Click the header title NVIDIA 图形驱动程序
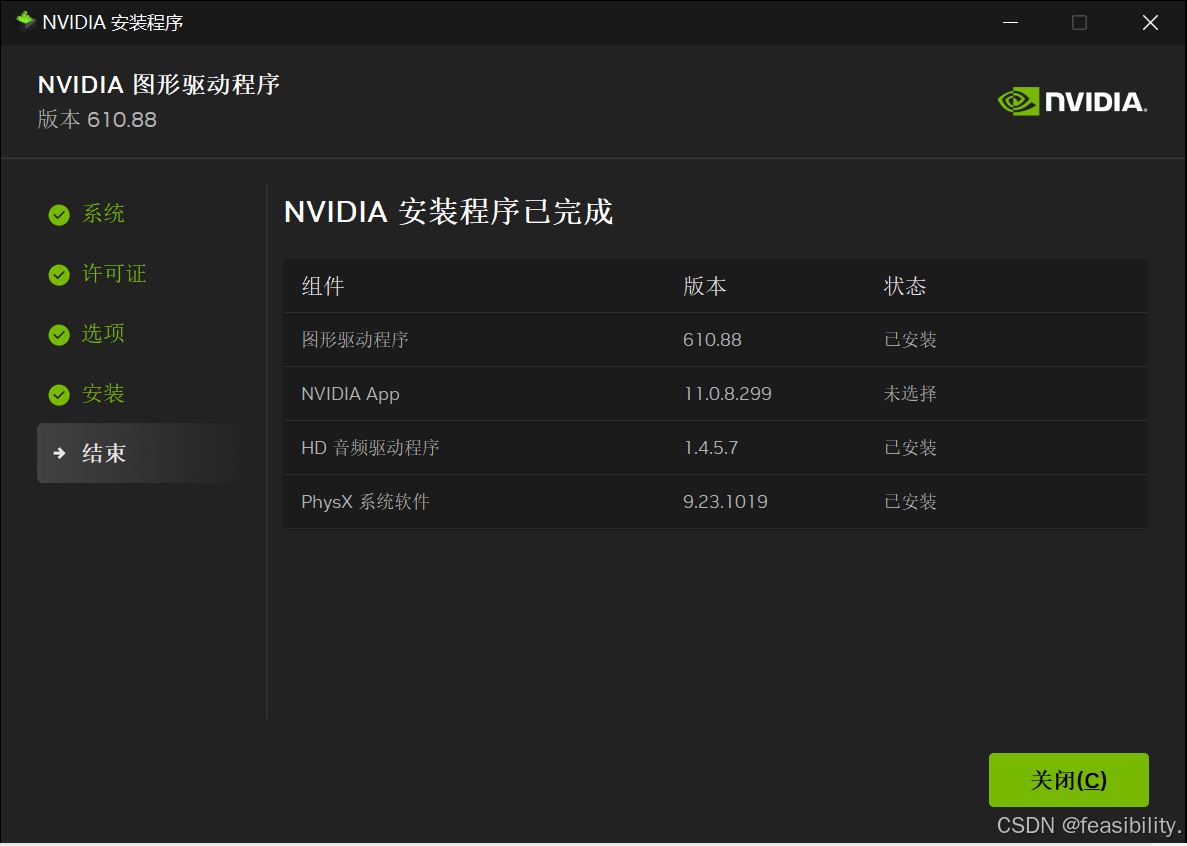The width and height of the screenshot is (1187, 846). click(x=159, y=84)
